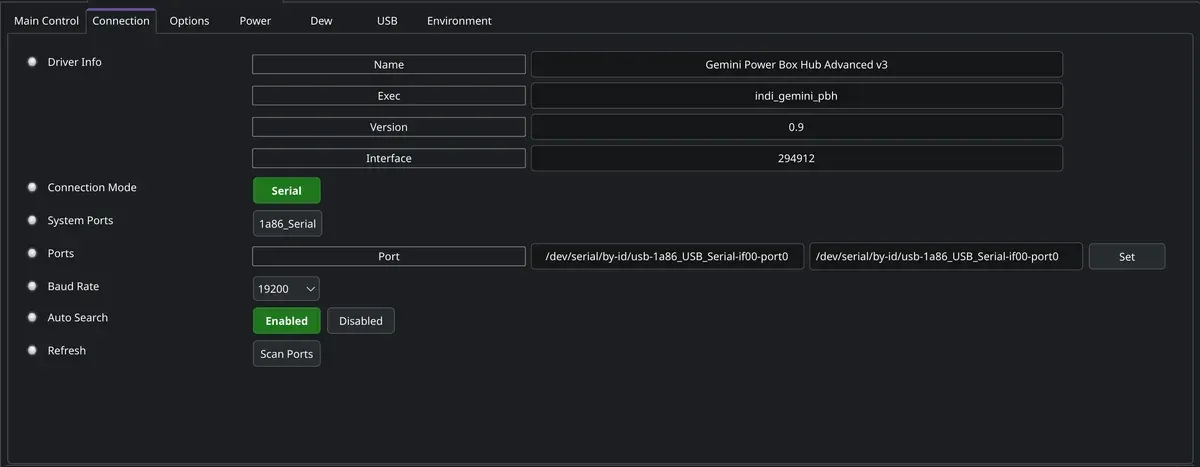Image resolution: width=1200 pixels, height=467 pixels.
Task: Click the Scan Ports button
Action: pyautogui.click(x=287, y=354)
